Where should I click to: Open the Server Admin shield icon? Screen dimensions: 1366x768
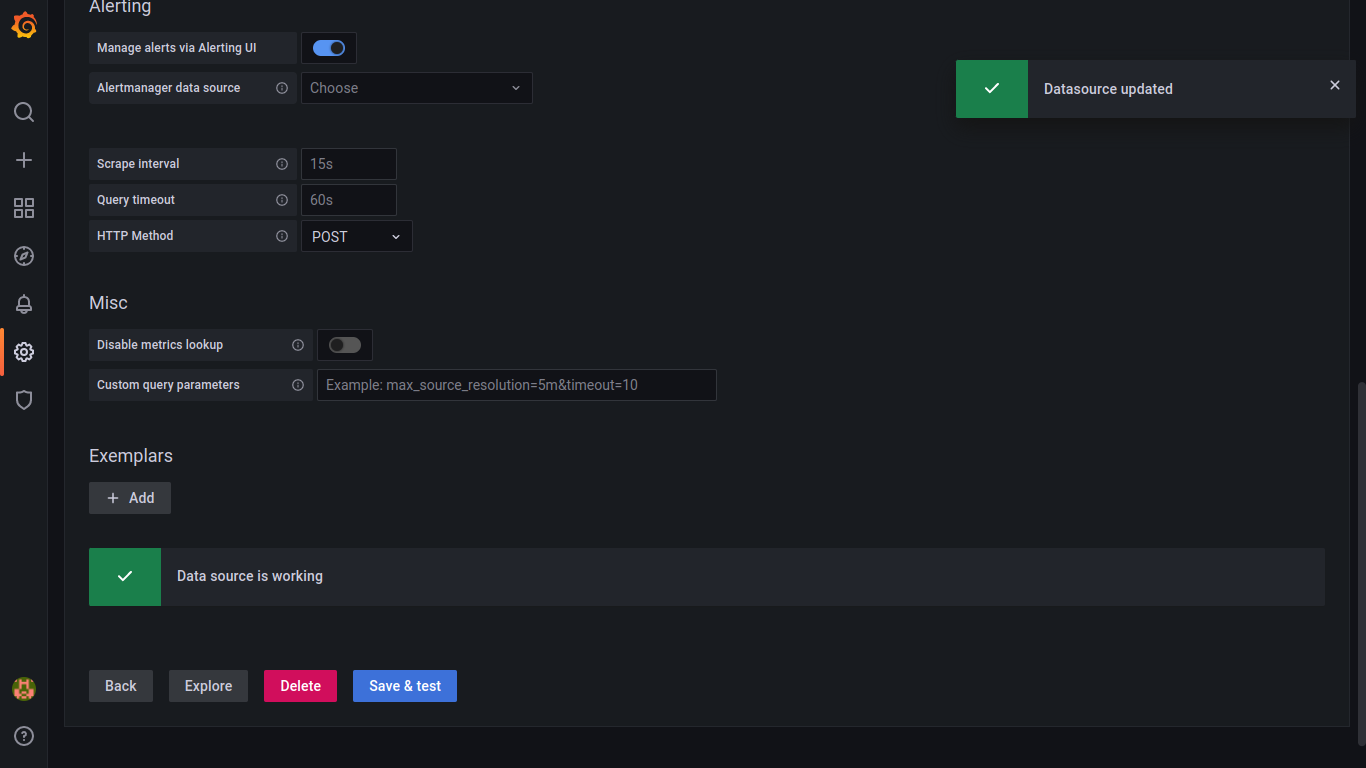24,400
